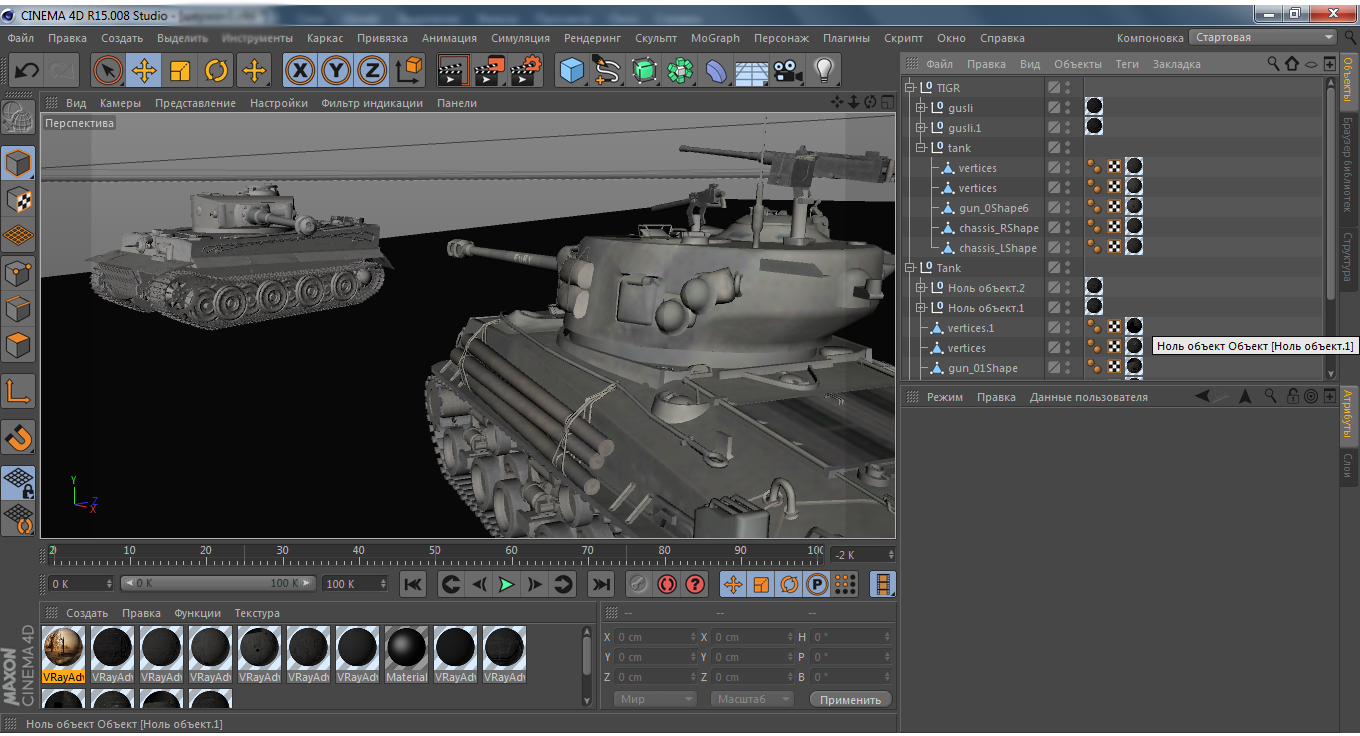Add a Floor environment object
The width and height of the screenshot is (1360, 736).
[752, 71]
